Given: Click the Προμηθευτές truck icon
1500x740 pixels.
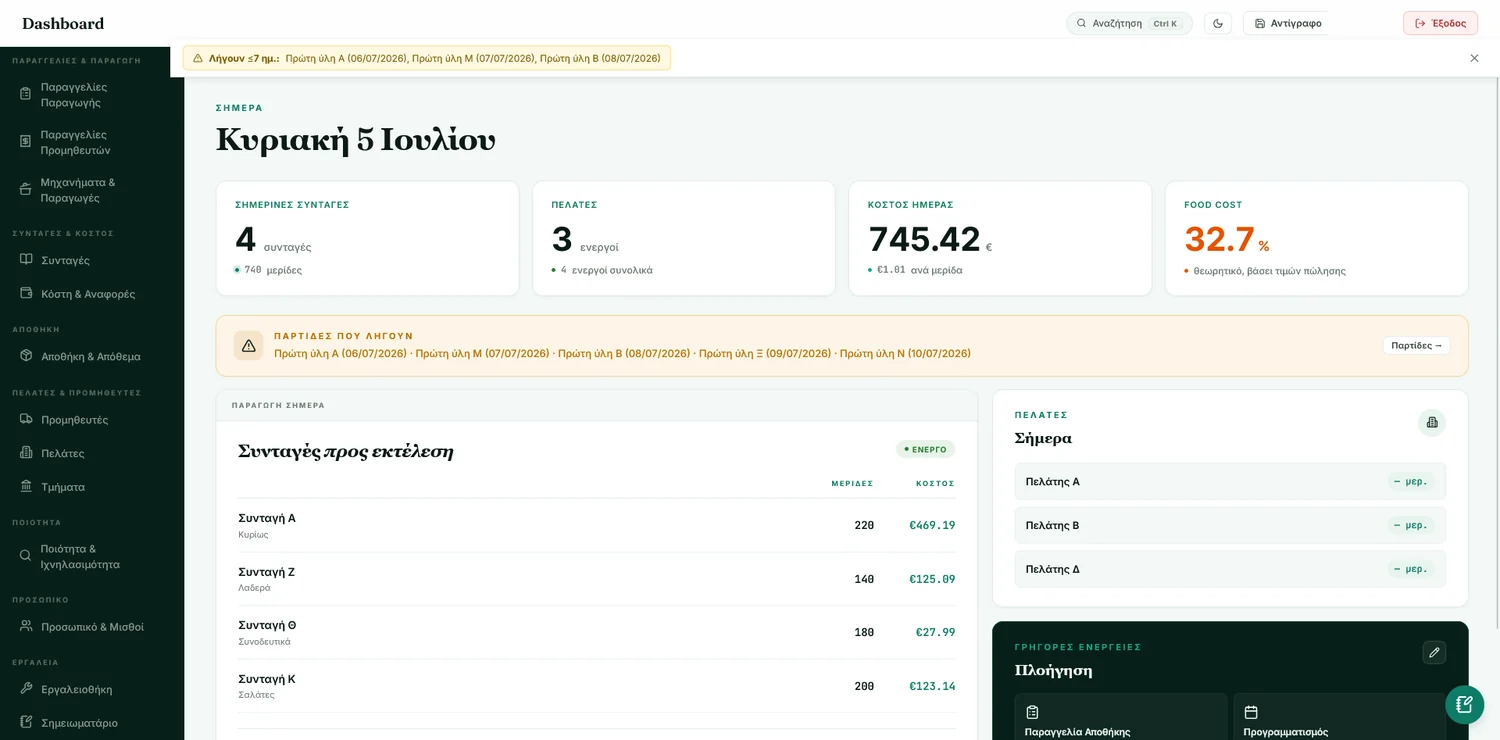Looking at the screenshot, I should pos(27,420).
